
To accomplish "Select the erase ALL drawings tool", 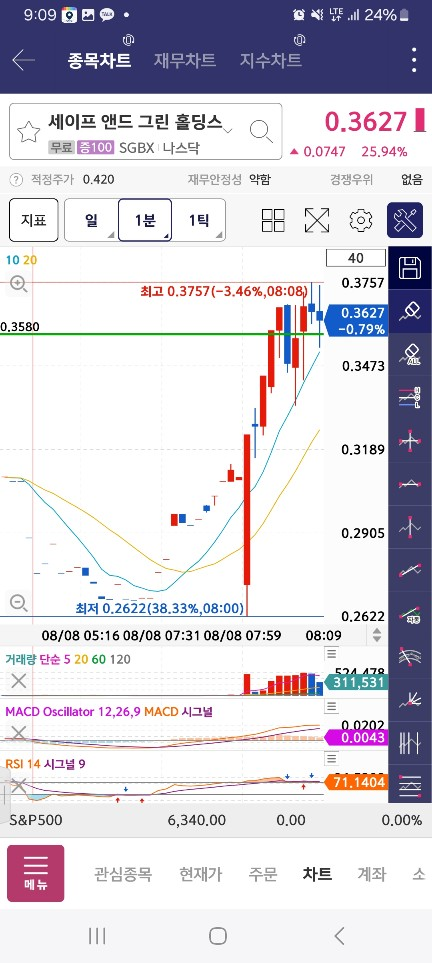I will (410, 354).
